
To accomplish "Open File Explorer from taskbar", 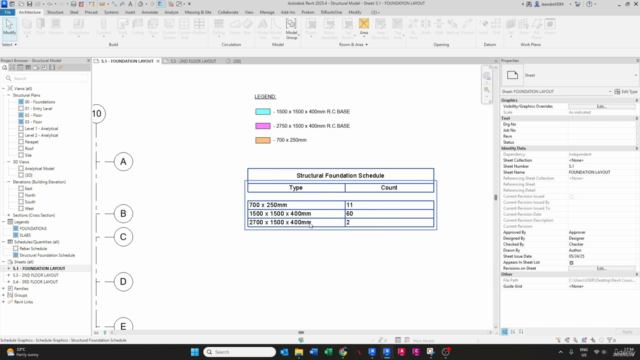I will [x=299, y=352].
